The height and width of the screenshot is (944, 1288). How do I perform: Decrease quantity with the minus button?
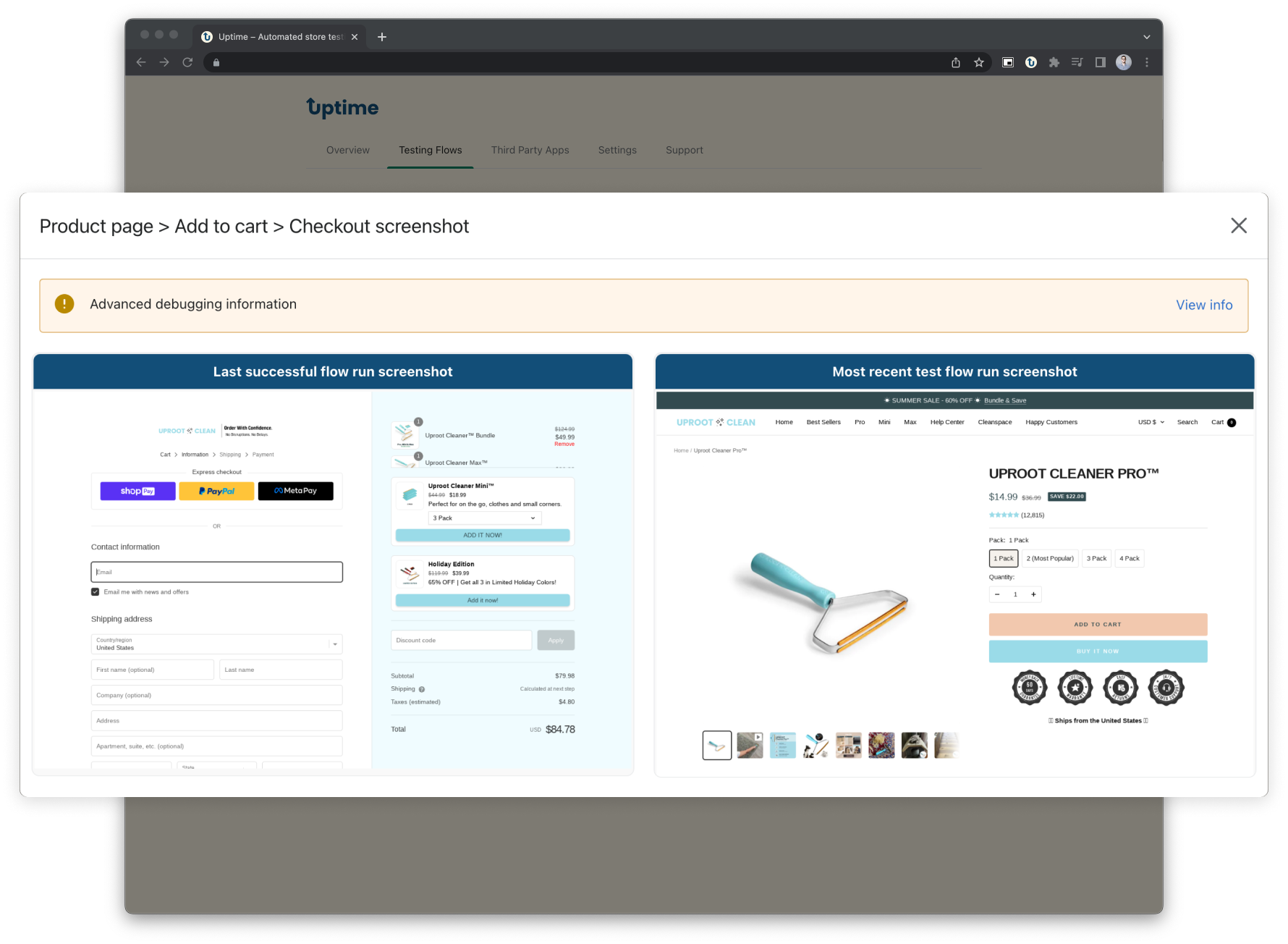click(x=997, y=594)
